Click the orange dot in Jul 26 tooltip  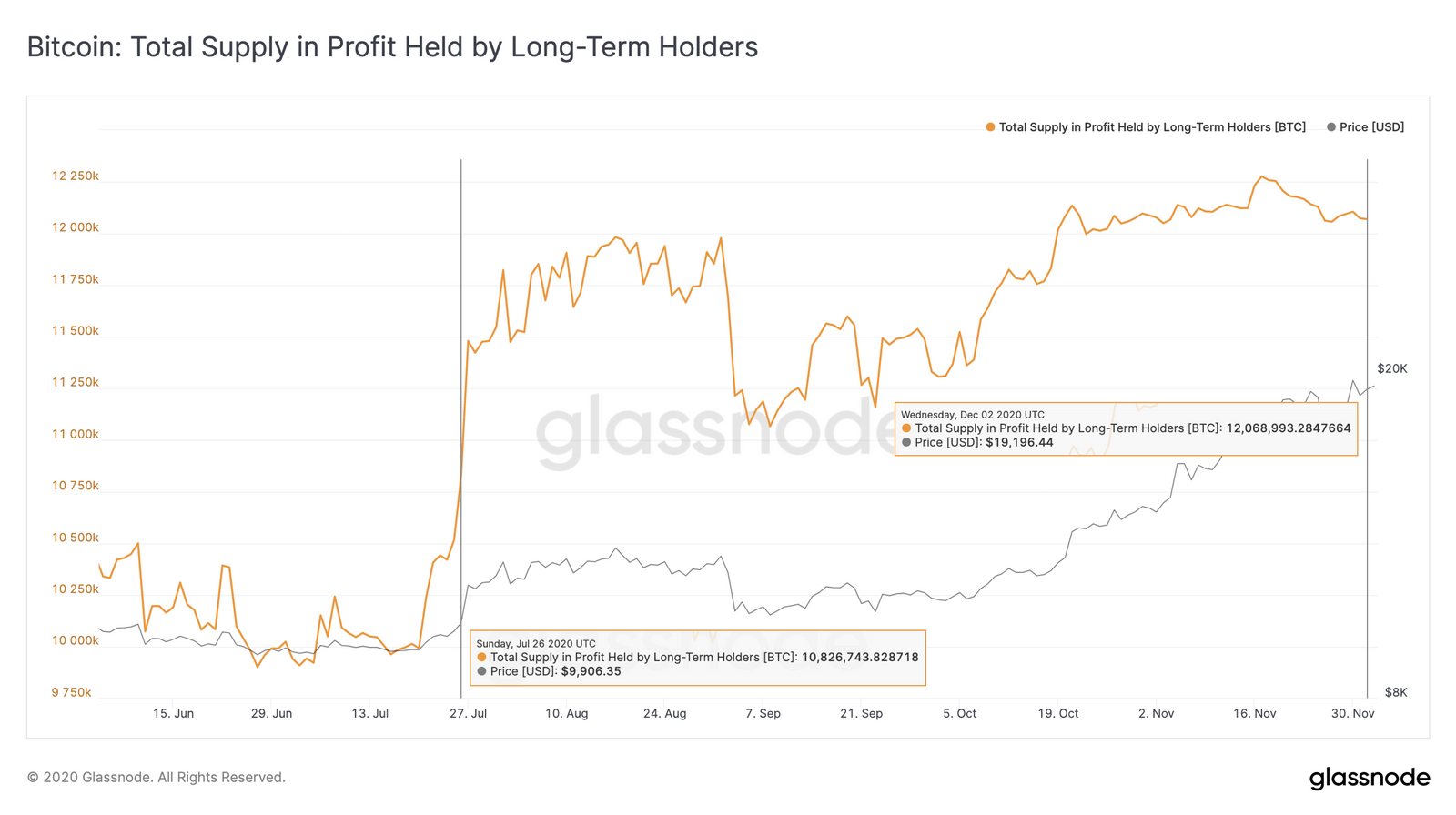[481, 658]
